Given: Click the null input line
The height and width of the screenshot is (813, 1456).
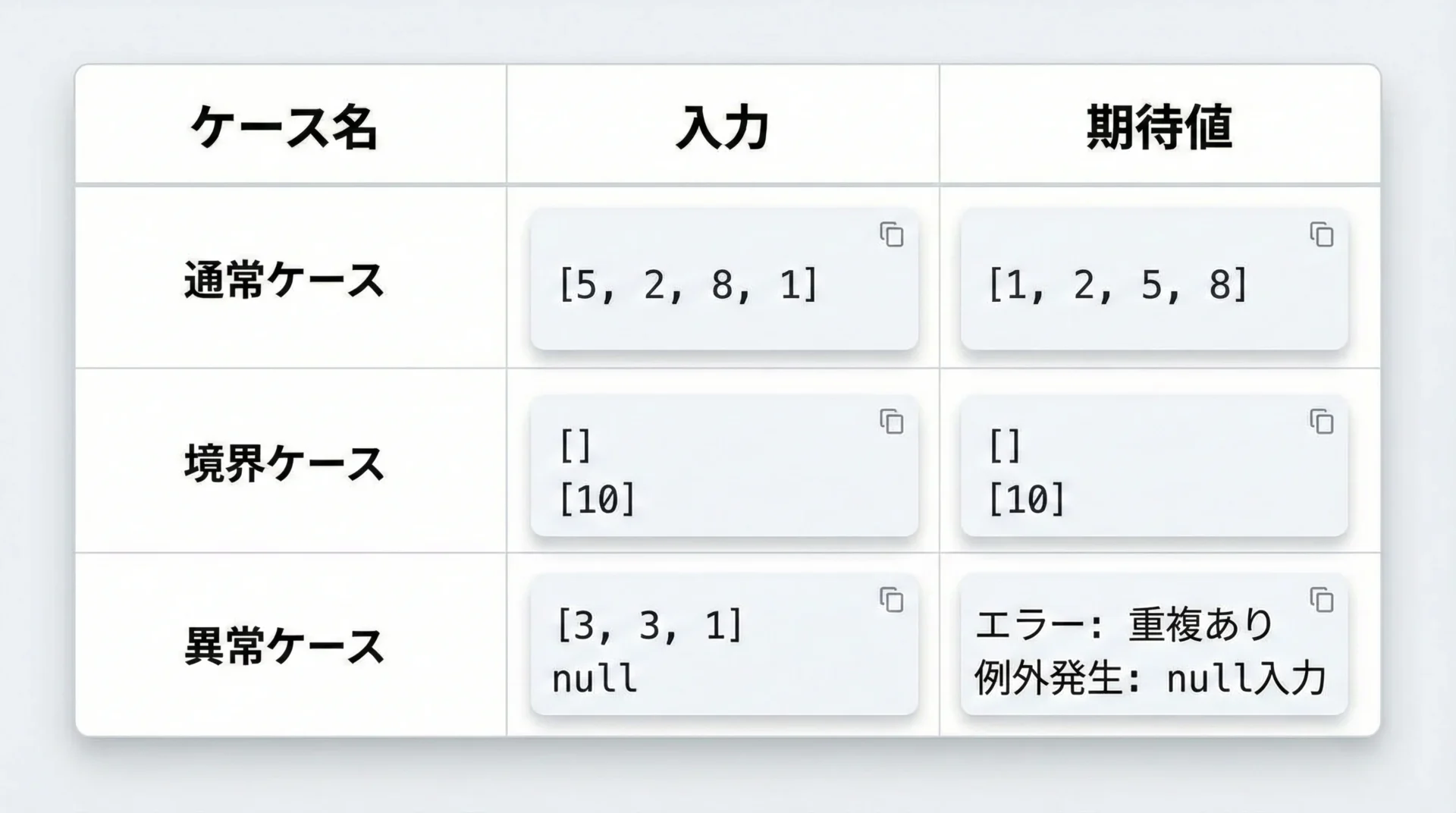Looking at the screenshot, I should [594, 679].
